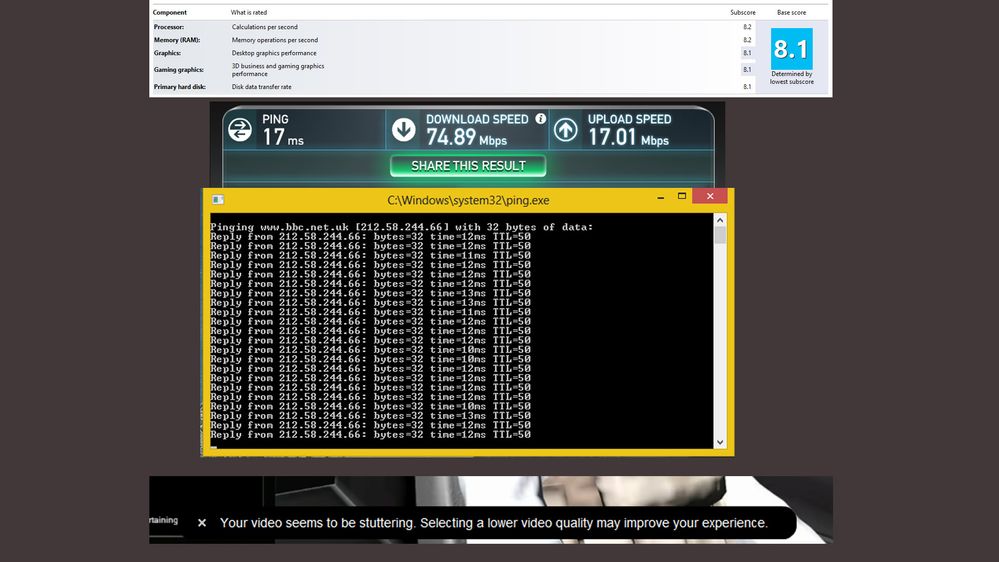This screenshot has width=999, height=562.
Task: Click the 'Base score' column header
Action: pyautogui.click(x=791, y=12)
